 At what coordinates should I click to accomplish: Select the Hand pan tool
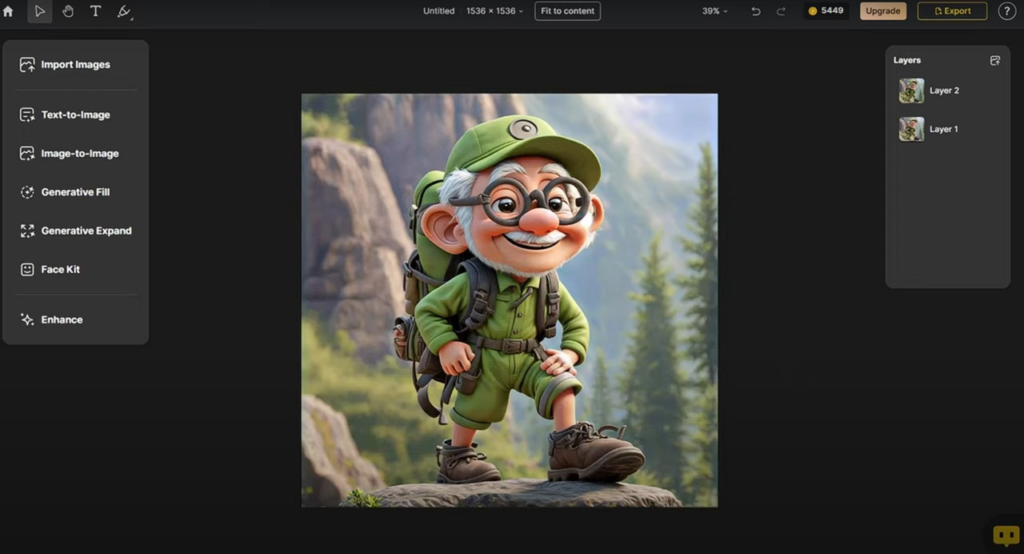(68, 12)
